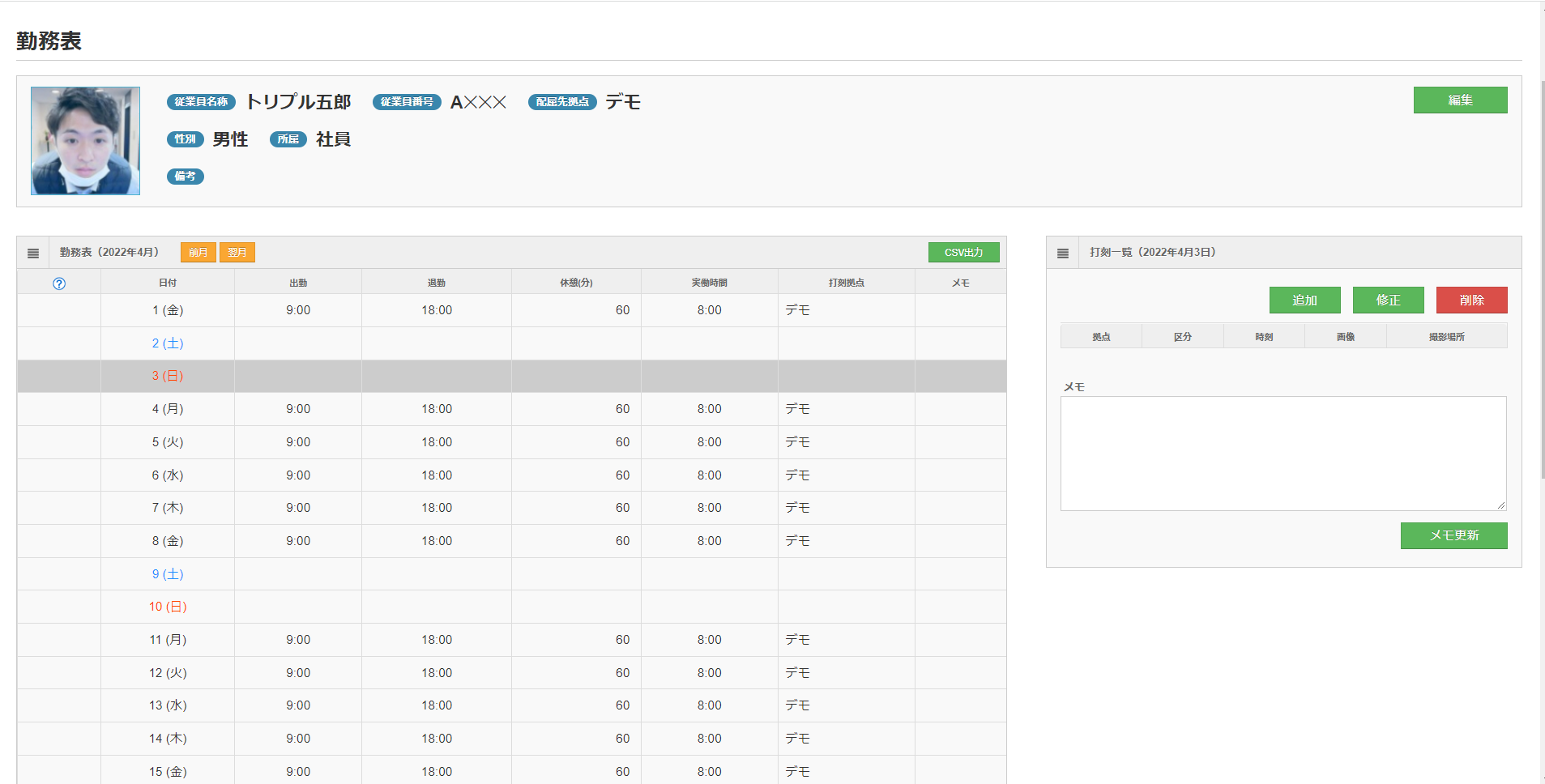This screenshot has width=1545, height=784.
Task: Click 前月 to show the previous month
Action: [x=198, y=252]
